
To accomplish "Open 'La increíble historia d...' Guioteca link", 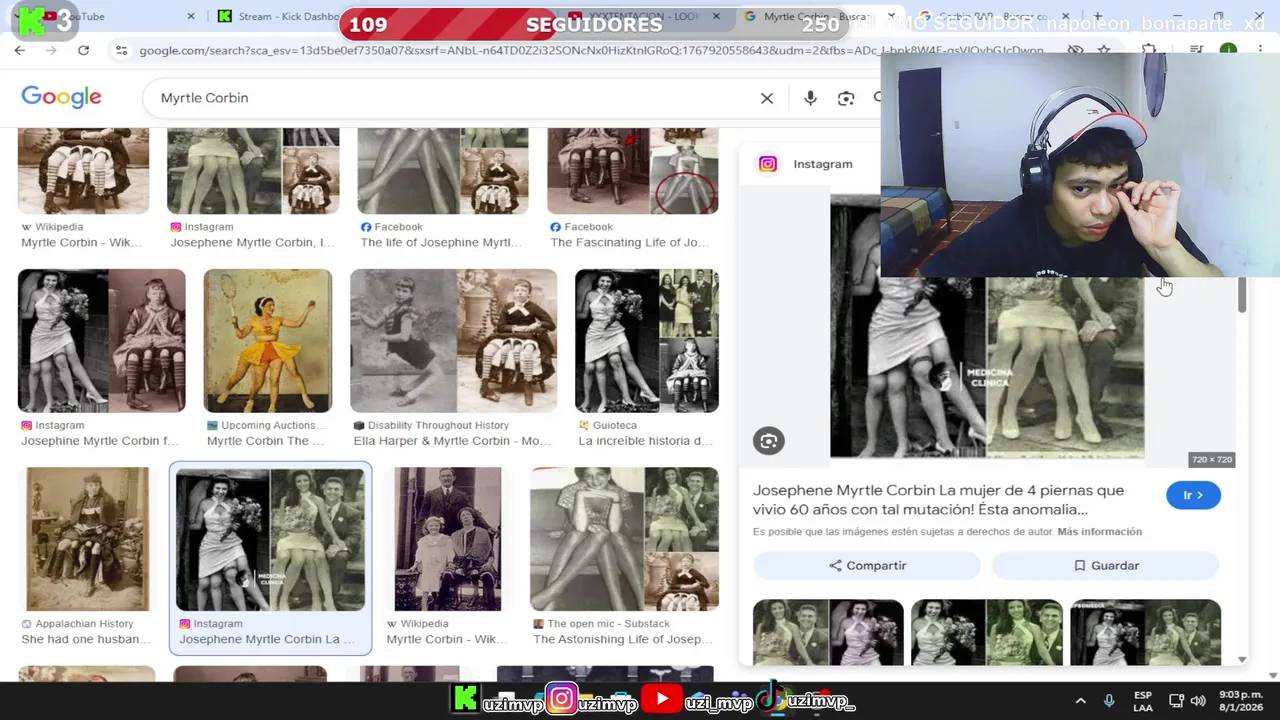I will coord(645,441).
